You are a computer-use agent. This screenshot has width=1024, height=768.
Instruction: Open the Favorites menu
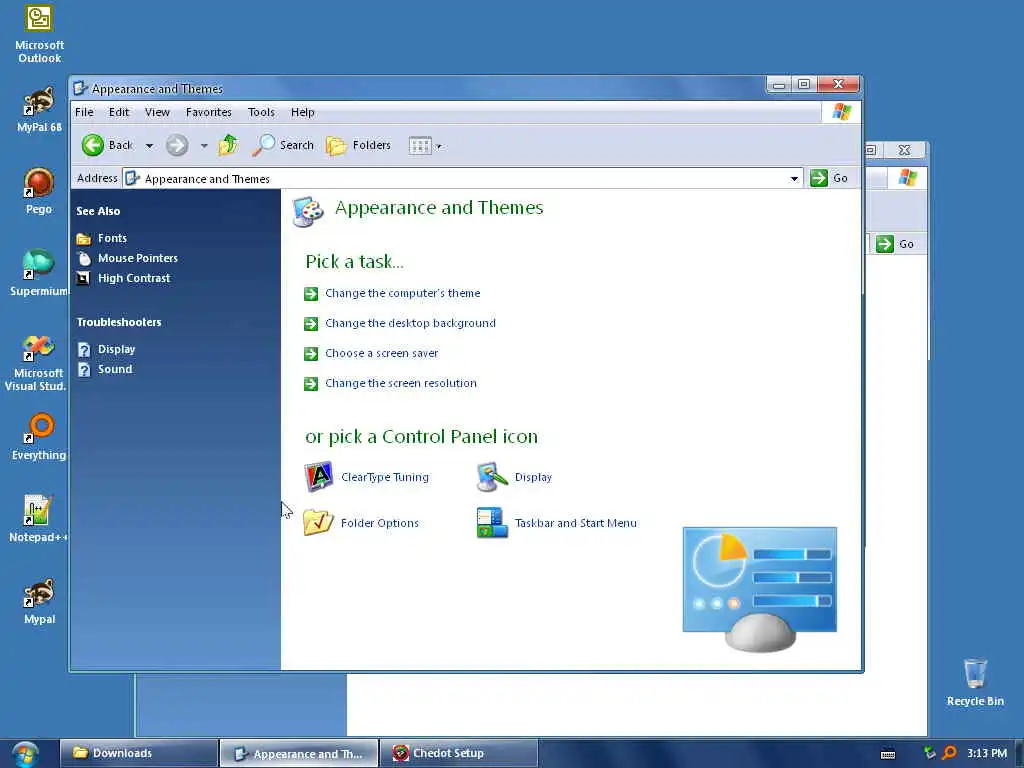[208, 112]
